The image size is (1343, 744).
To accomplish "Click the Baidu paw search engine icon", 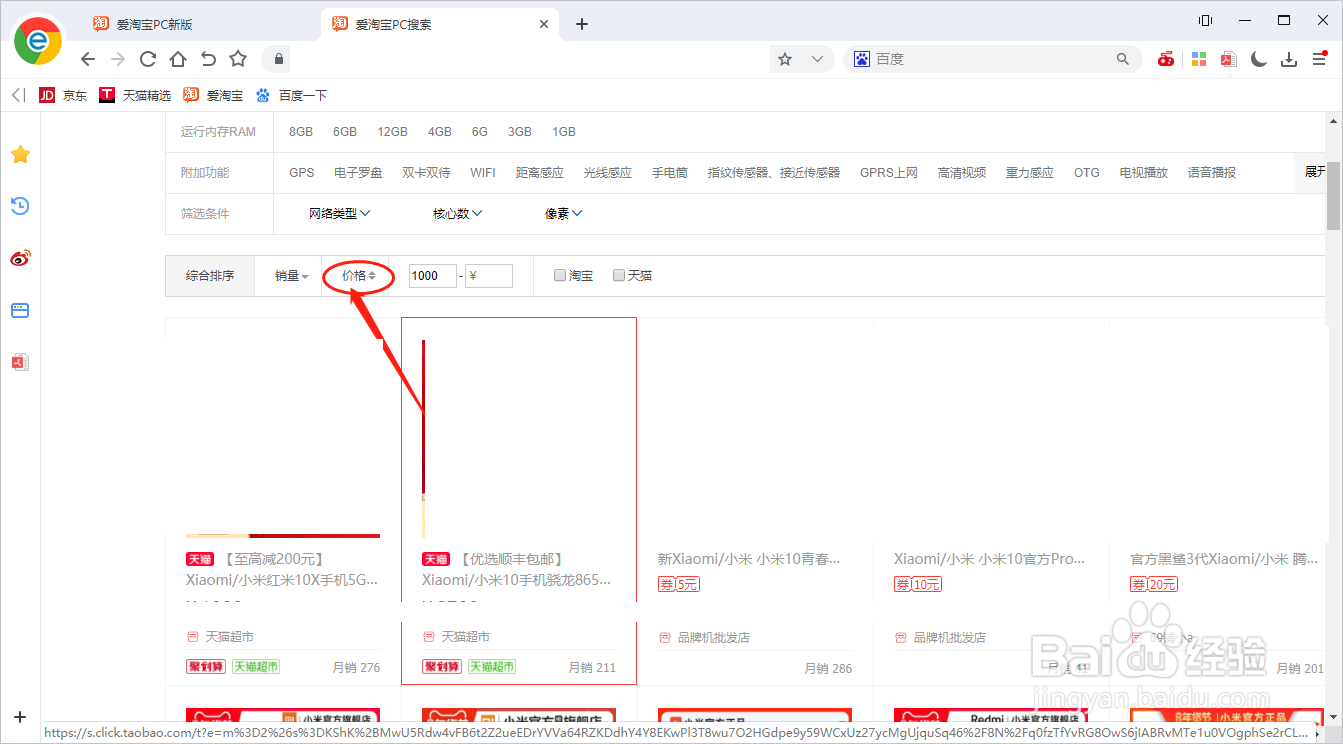I will click(x=861, y=59).
